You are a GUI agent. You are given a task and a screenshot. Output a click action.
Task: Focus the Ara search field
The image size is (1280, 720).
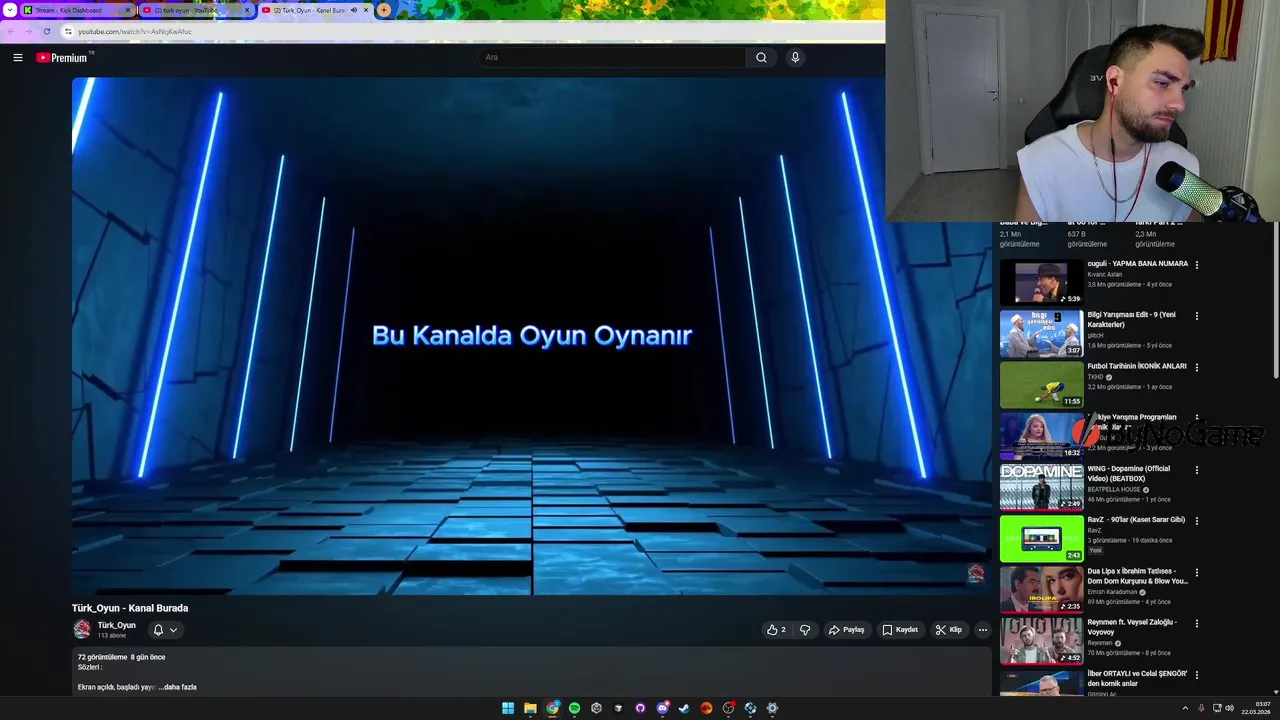click(x=611, y=57)
